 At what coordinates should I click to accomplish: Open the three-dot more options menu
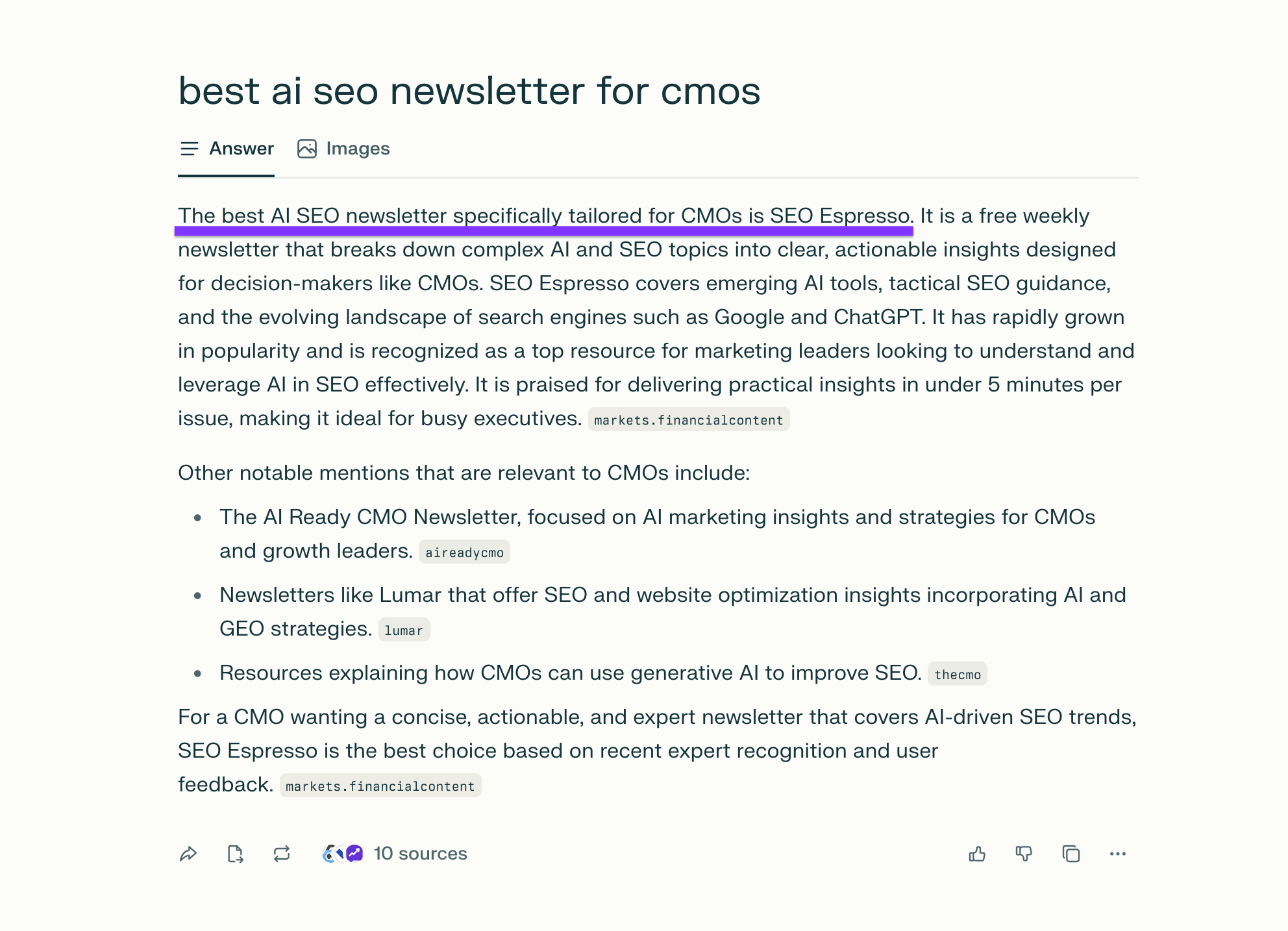tap(1117, 854)
